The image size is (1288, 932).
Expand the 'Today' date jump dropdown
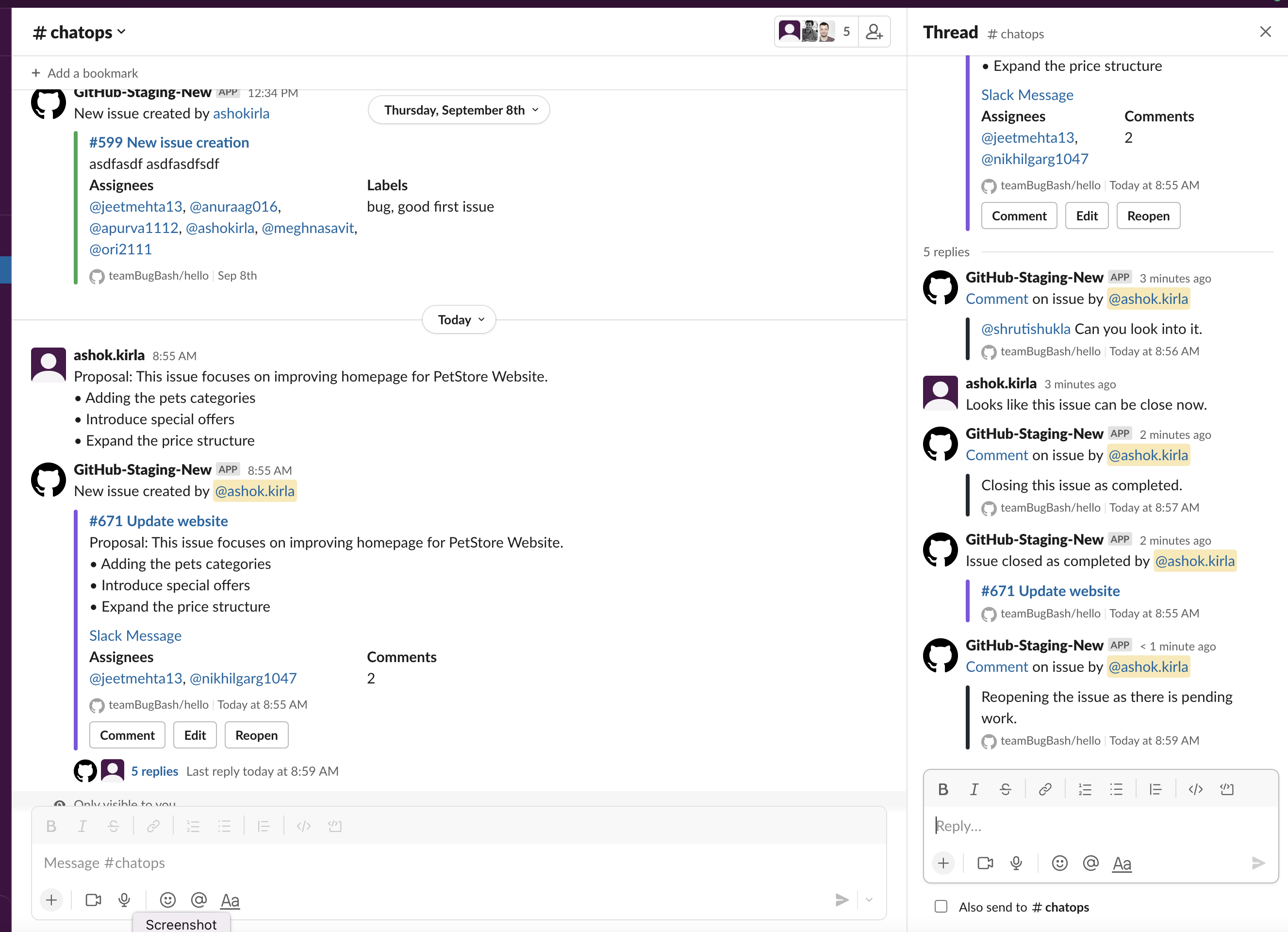click(x=459, y=320)
